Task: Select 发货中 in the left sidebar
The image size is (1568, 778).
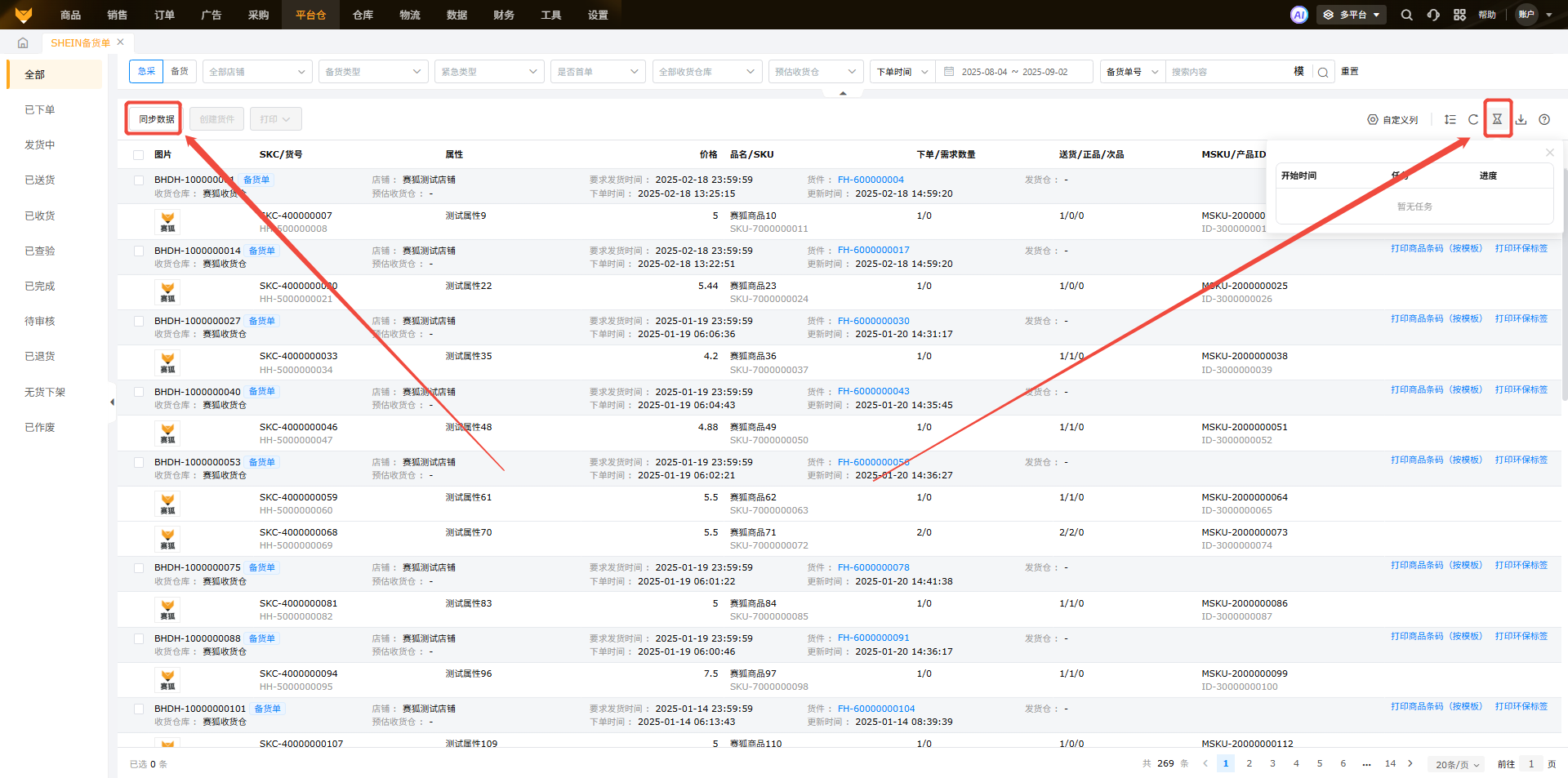Action: (x=40, y=145)
